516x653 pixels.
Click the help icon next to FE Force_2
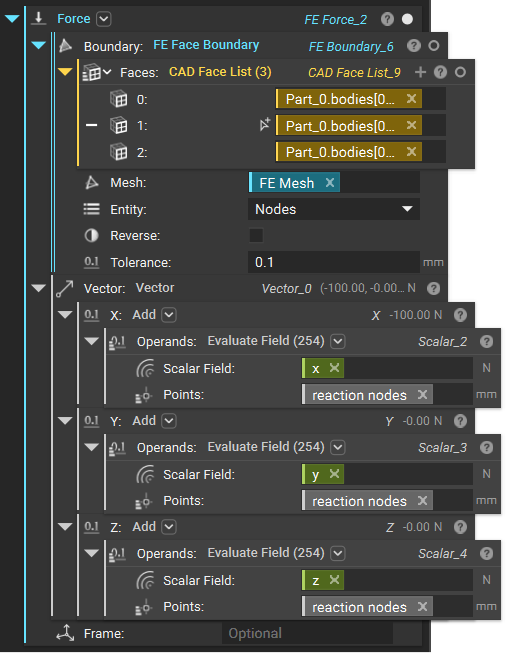[x=387, y=19]
